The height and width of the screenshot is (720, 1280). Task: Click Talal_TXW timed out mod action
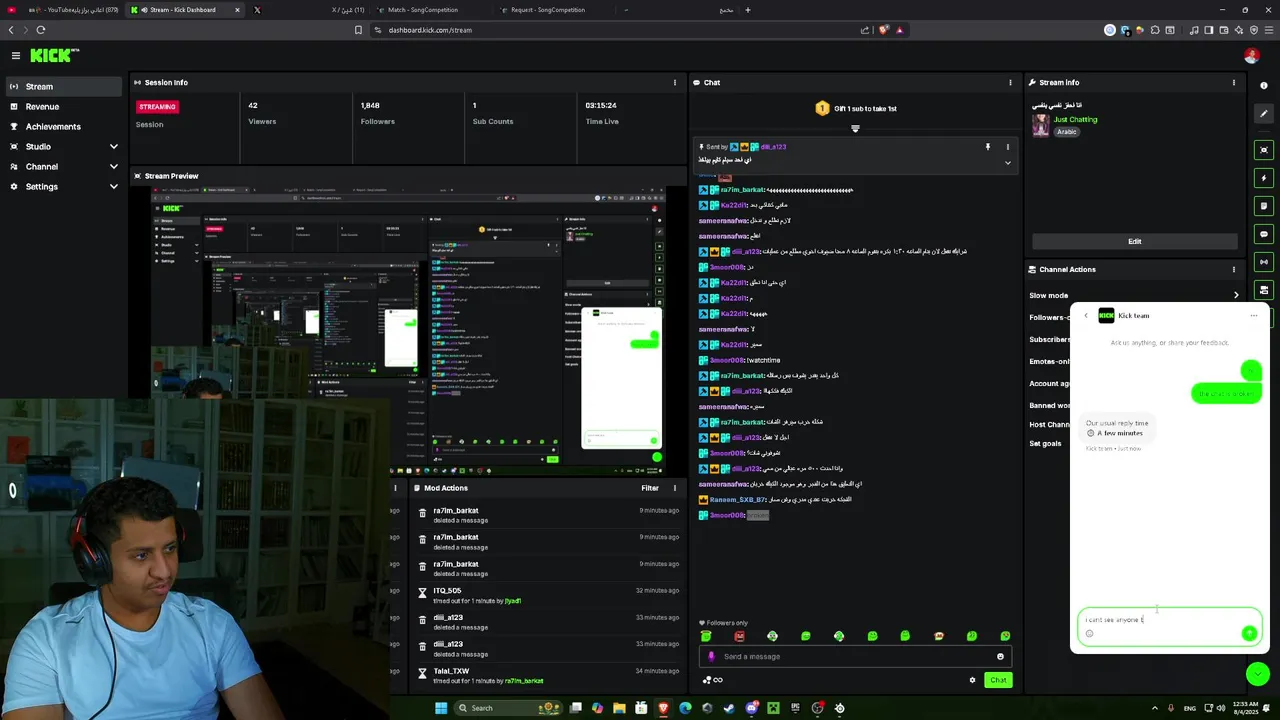pyautogui.click(x=548, y=675)
